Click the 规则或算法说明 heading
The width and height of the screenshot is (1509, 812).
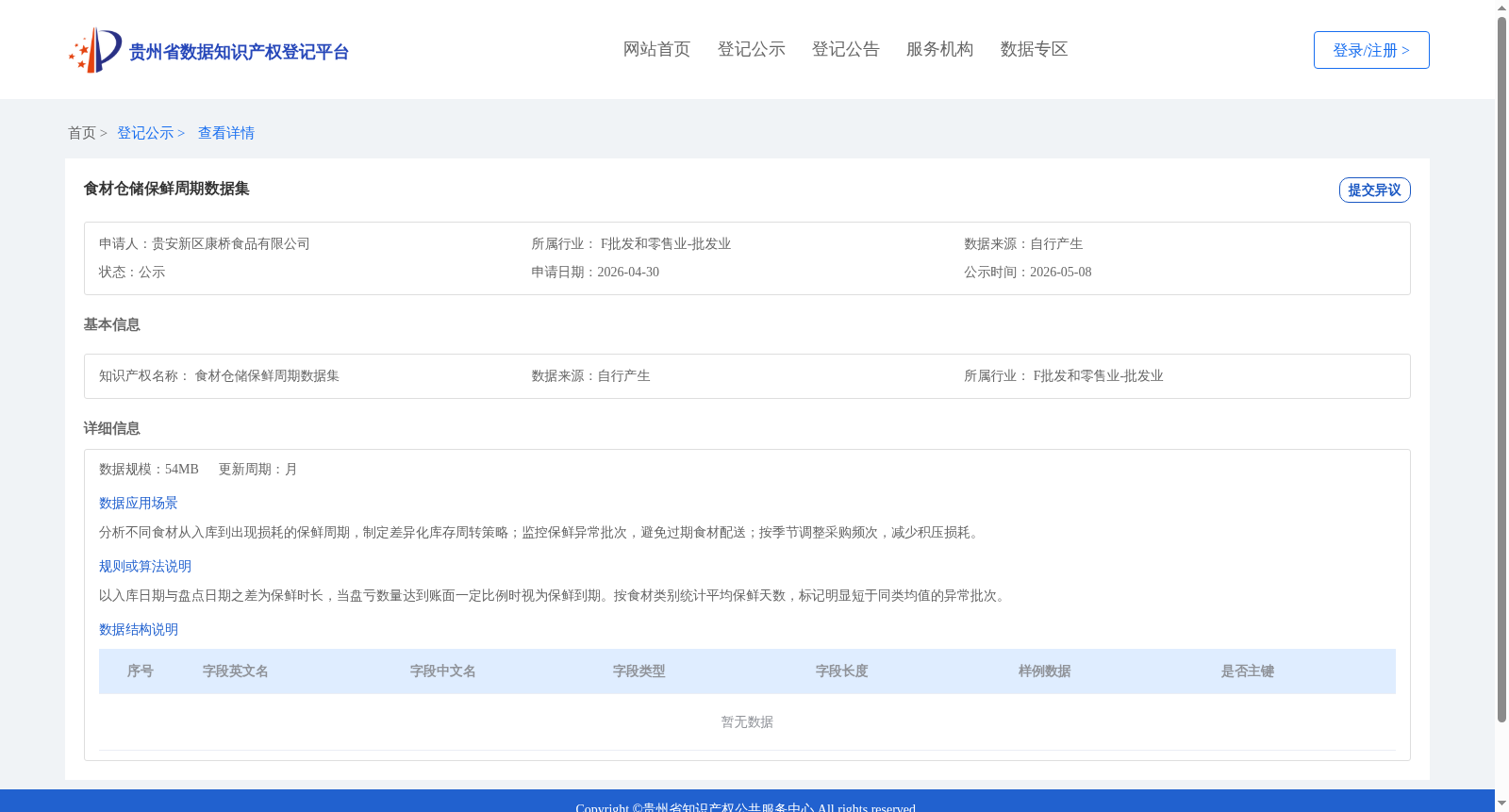point(145,567)
